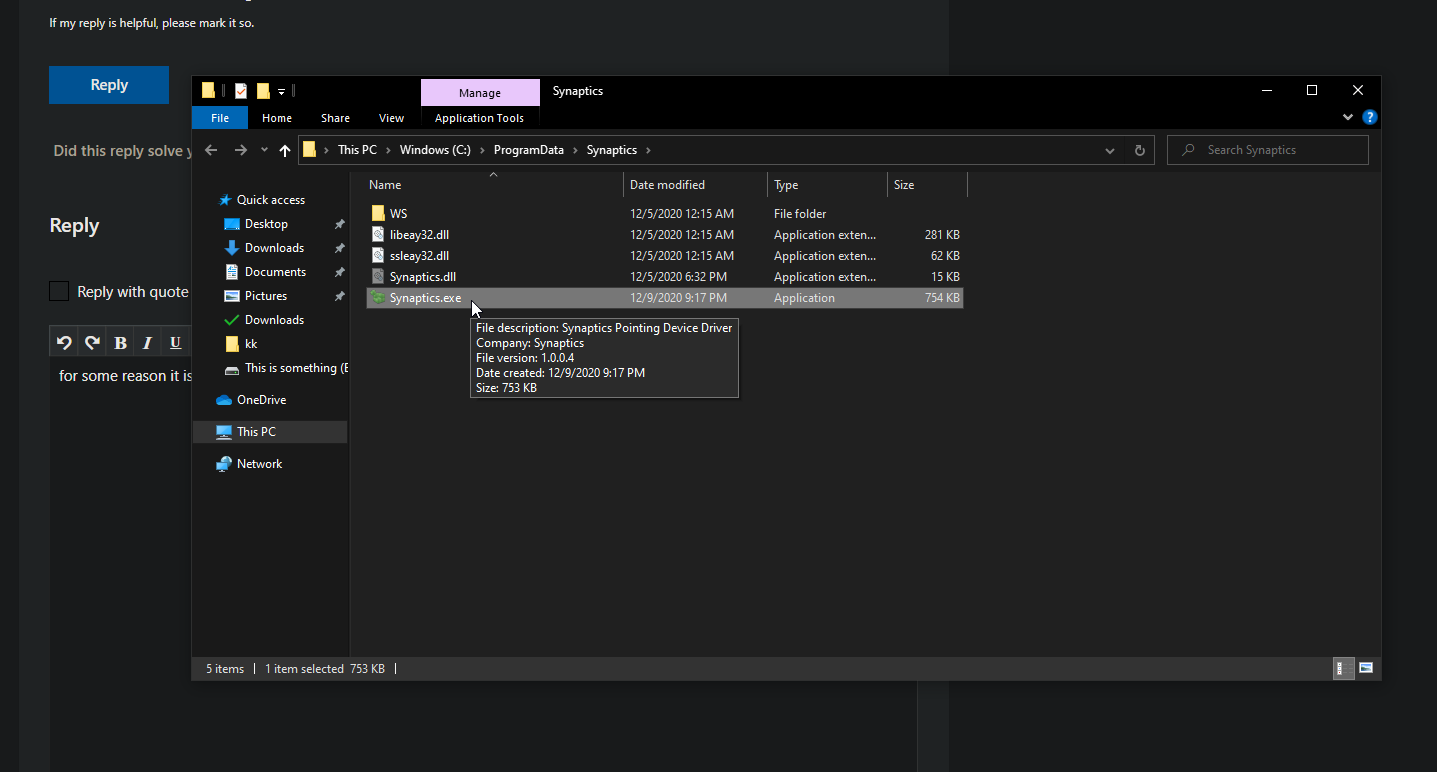Refresh the Synaptics folder view

tap(1139, 150)
